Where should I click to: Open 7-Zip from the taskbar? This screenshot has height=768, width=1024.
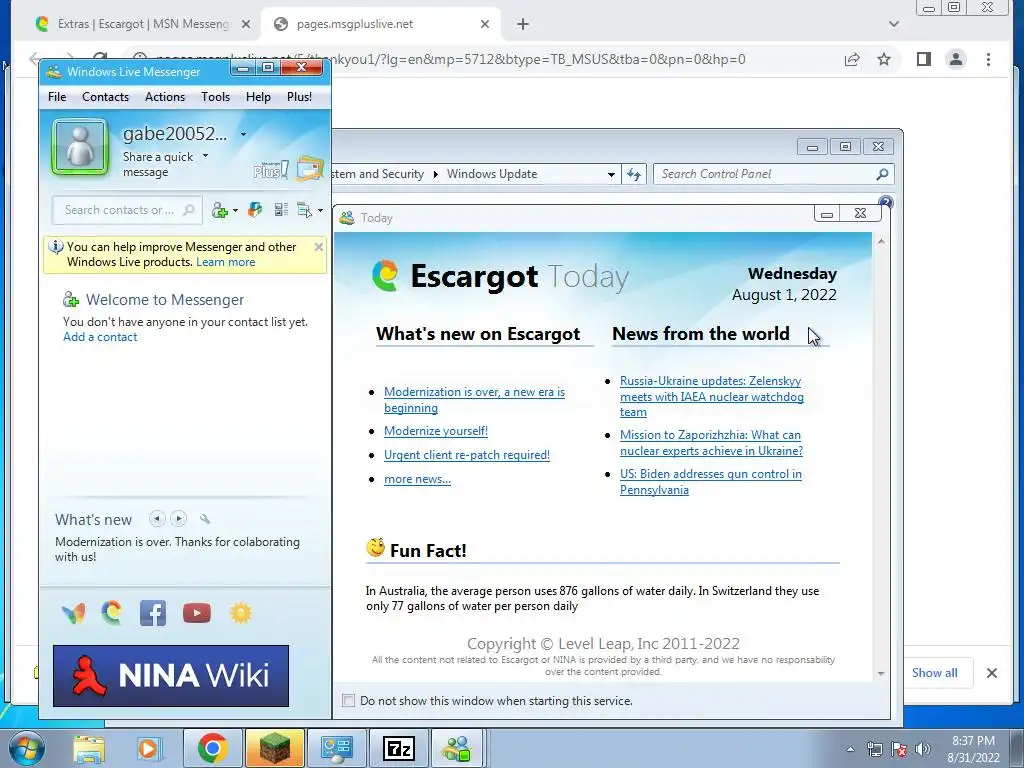[398, 748]
